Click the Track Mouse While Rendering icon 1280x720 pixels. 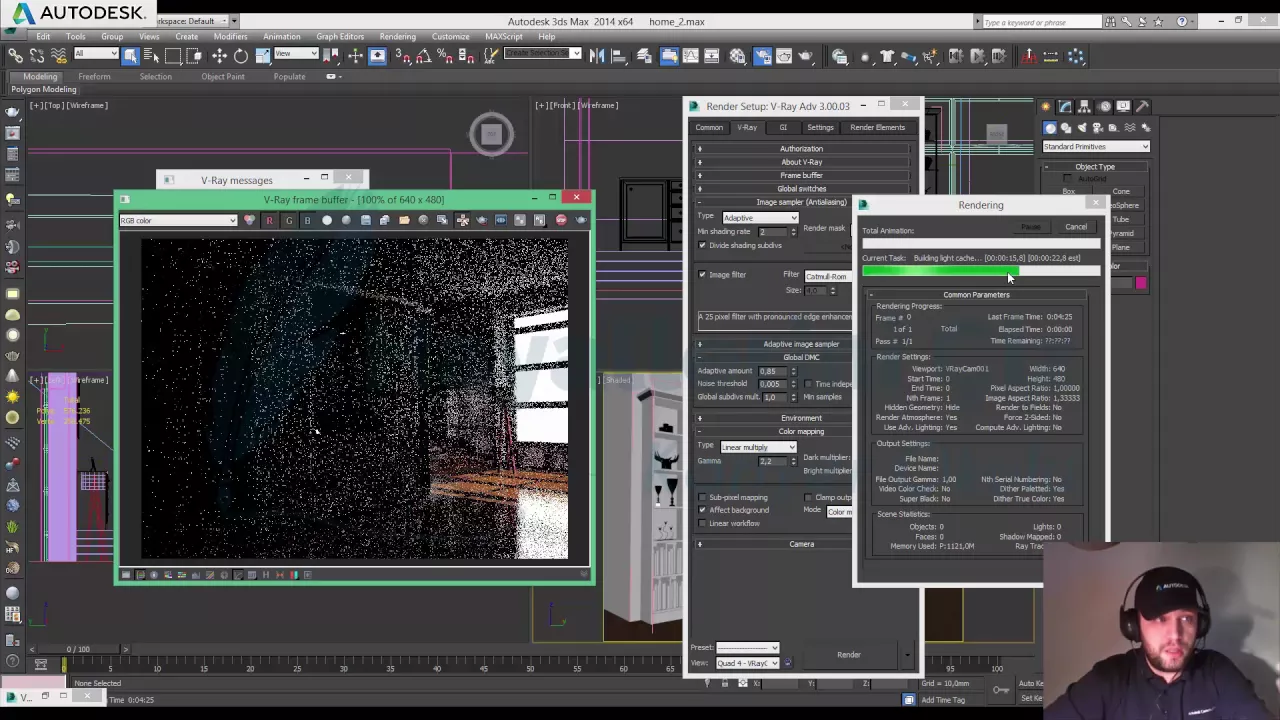tap(462, 220)
